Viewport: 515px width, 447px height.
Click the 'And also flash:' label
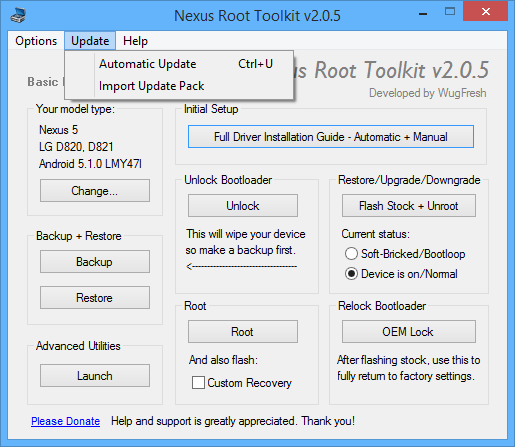[223, 360]
